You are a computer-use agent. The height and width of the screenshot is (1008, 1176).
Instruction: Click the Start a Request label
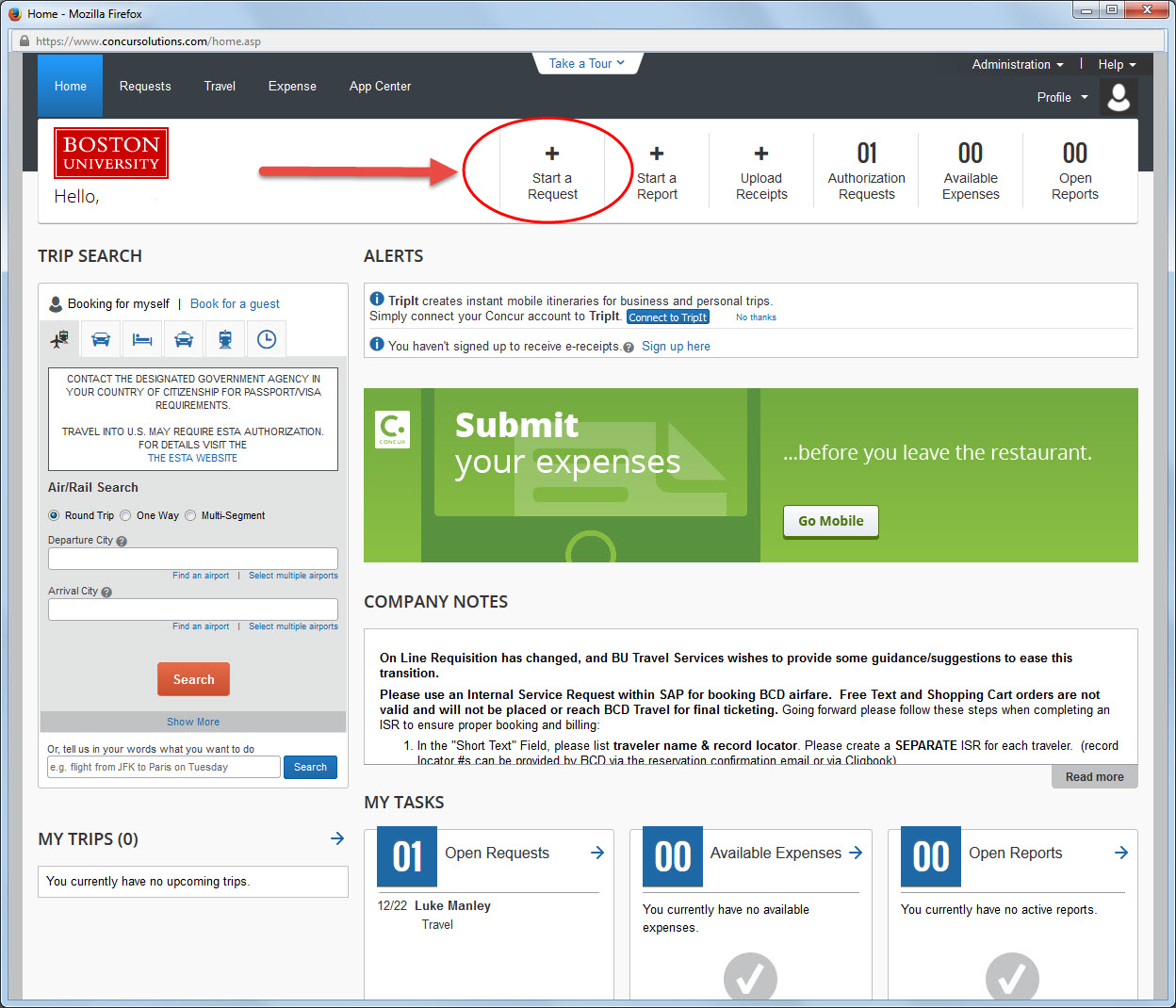(552, 187)
